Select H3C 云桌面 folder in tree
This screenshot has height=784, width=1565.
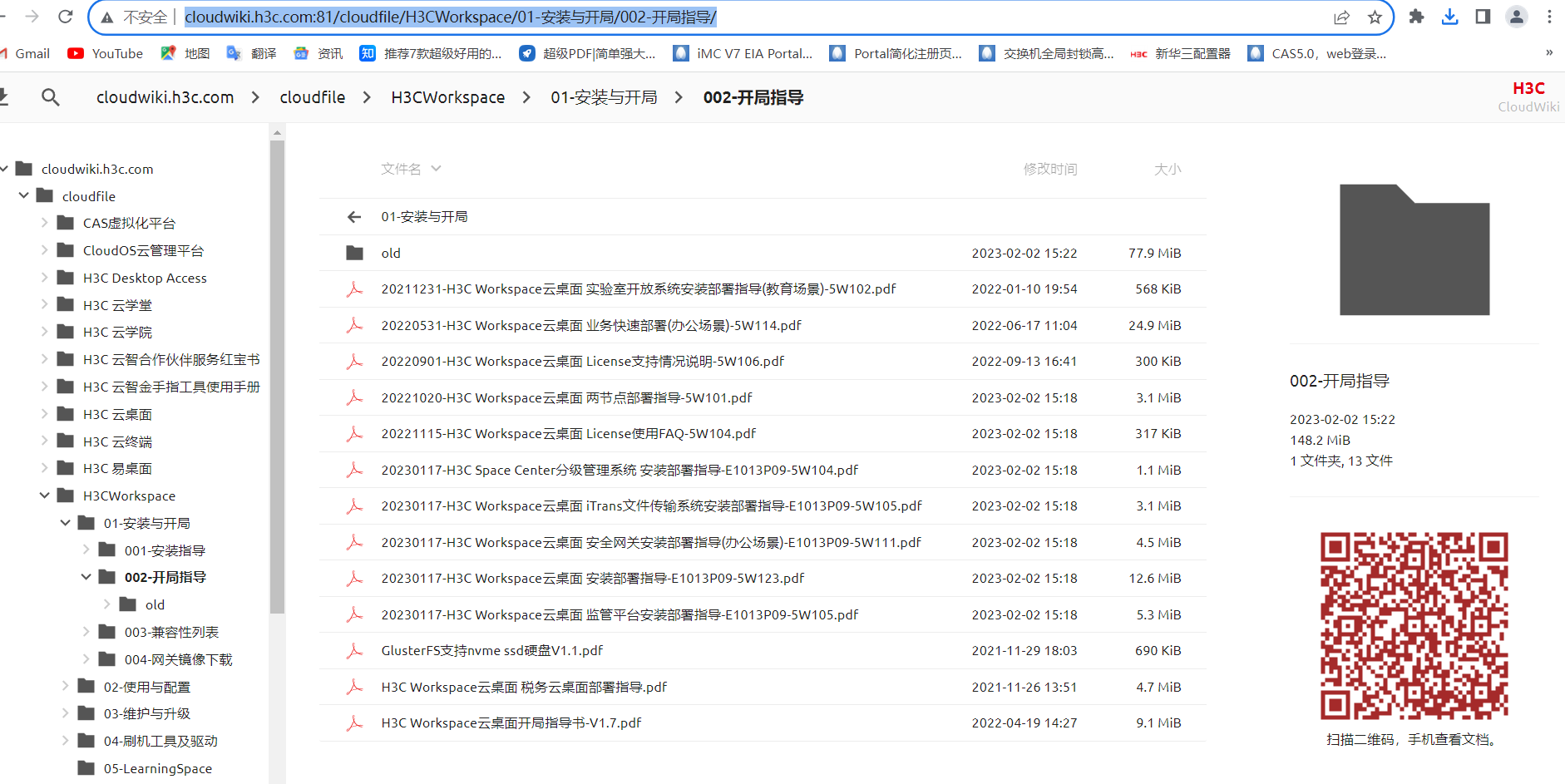pos(117,414)
